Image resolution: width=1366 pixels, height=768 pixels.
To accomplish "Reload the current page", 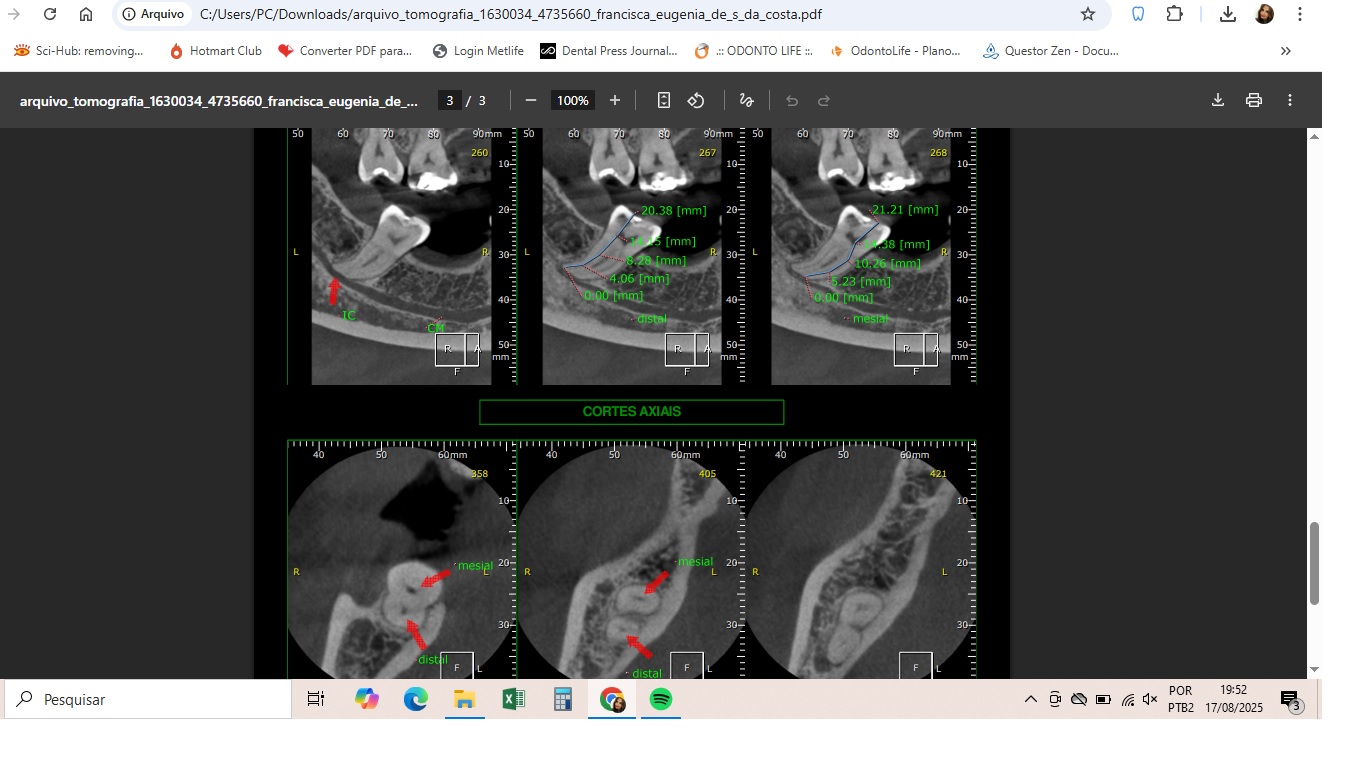I will pyautogui.click(x=50, y=14).
